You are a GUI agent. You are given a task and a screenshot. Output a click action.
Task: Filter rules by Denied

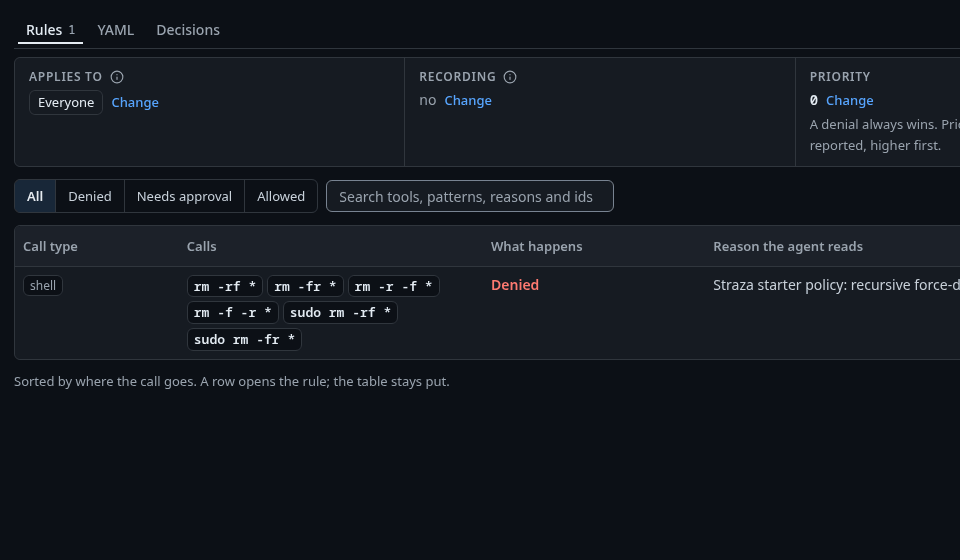(90, 196)
